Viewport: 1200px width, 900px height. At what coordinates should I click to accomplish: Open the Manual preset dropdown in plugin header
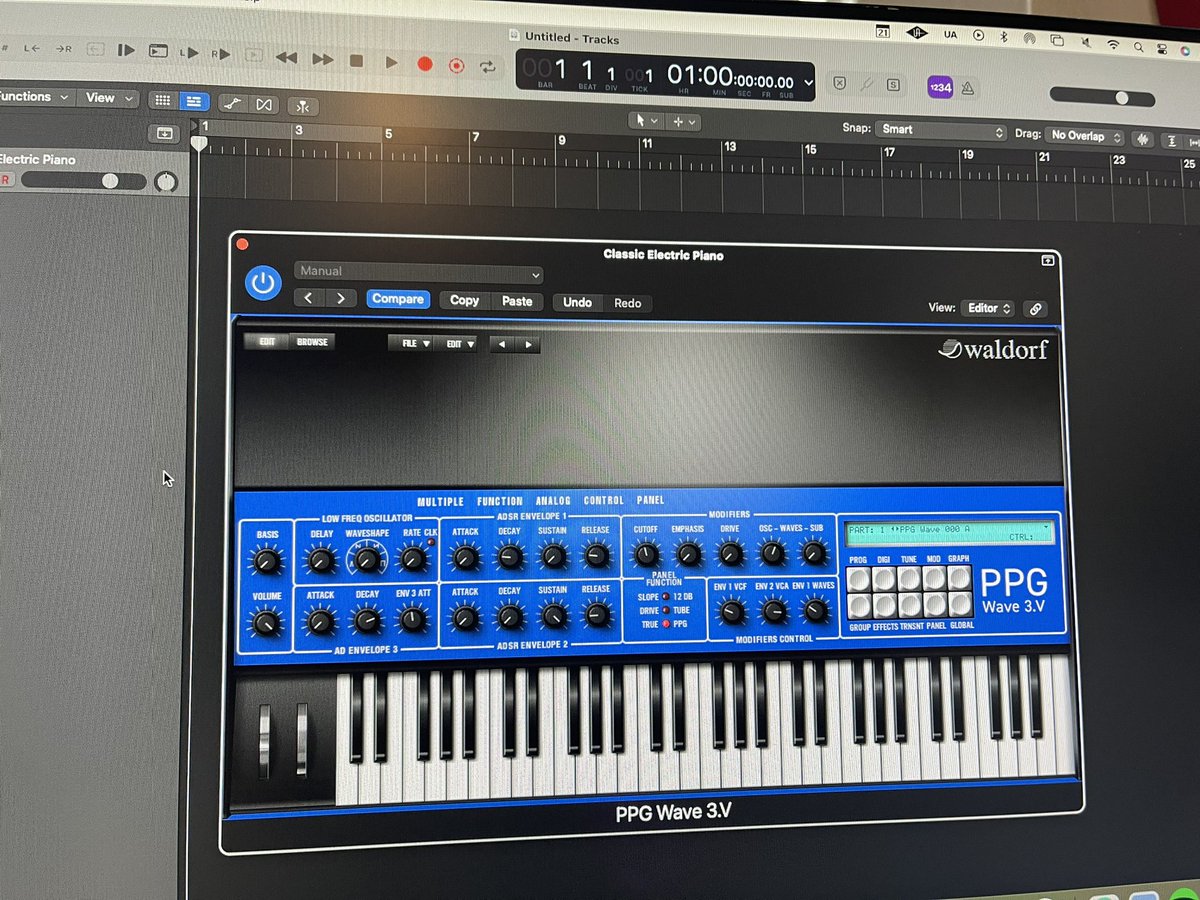419,272
